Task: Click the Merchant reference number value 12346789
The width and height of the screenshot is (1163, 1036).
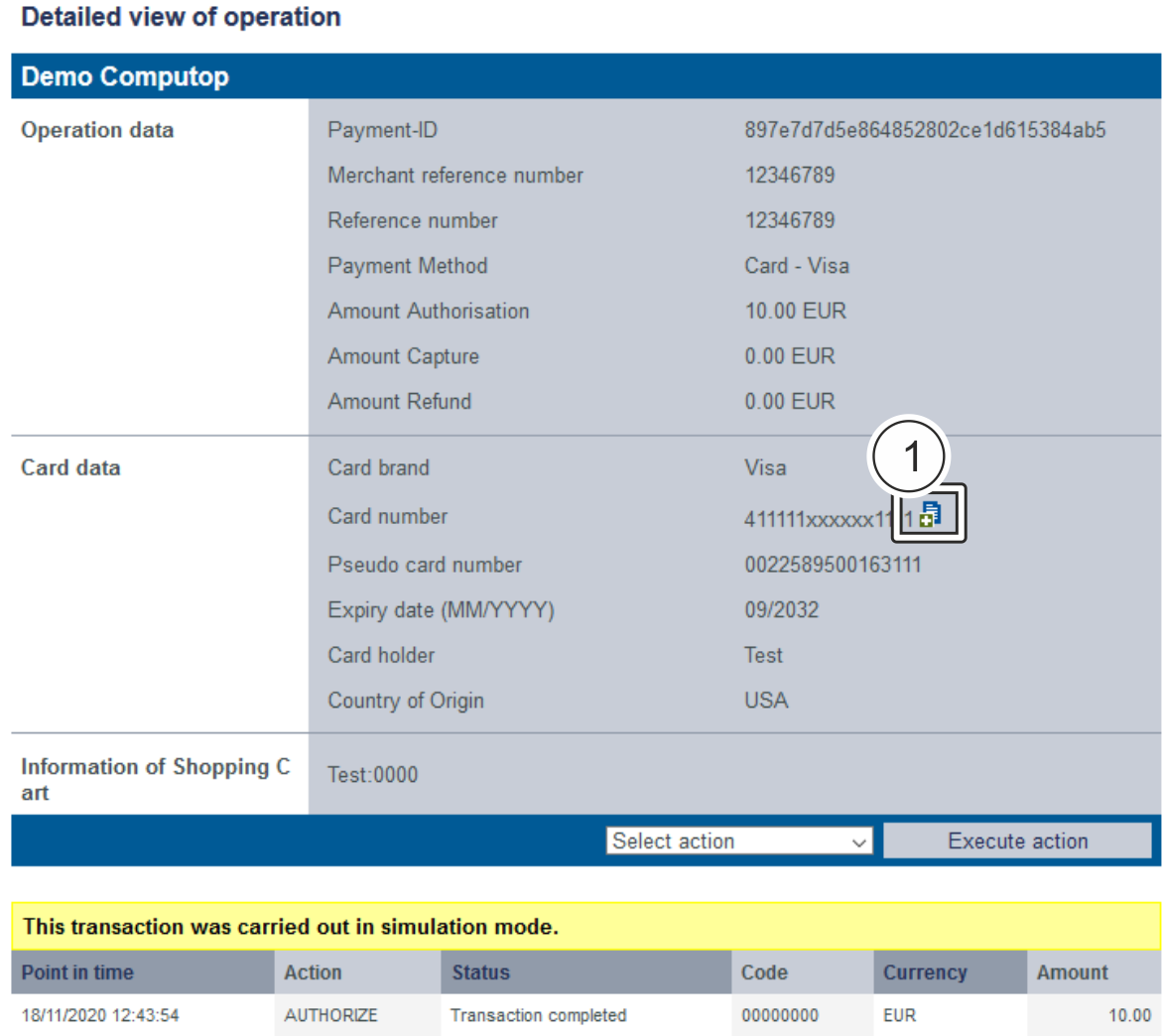Action: coord(790,176)
